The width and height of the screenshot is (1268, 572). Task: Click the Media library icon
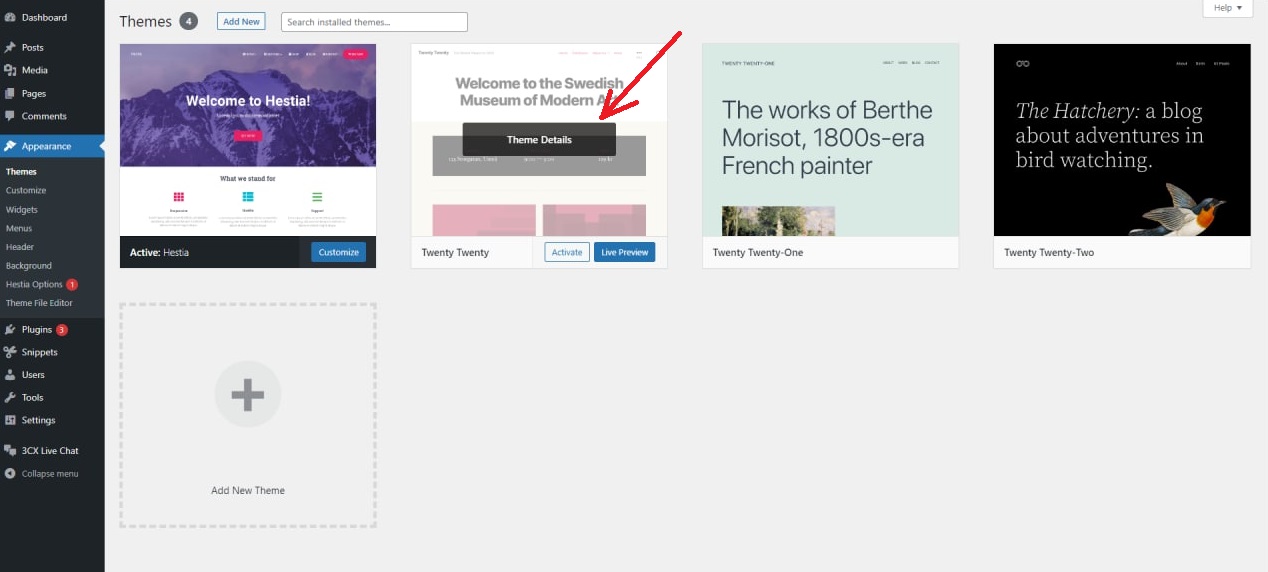tap(10, 70)
